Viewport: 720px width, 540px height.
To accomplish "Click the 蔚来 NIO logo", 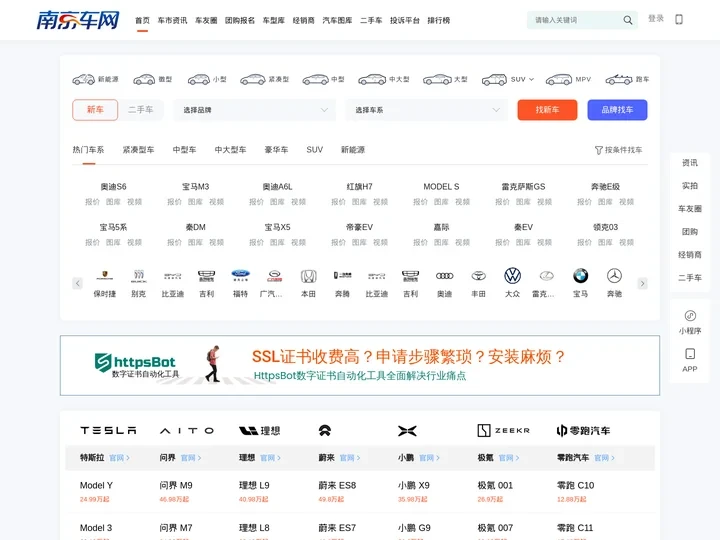I will (x=325, y=430).
